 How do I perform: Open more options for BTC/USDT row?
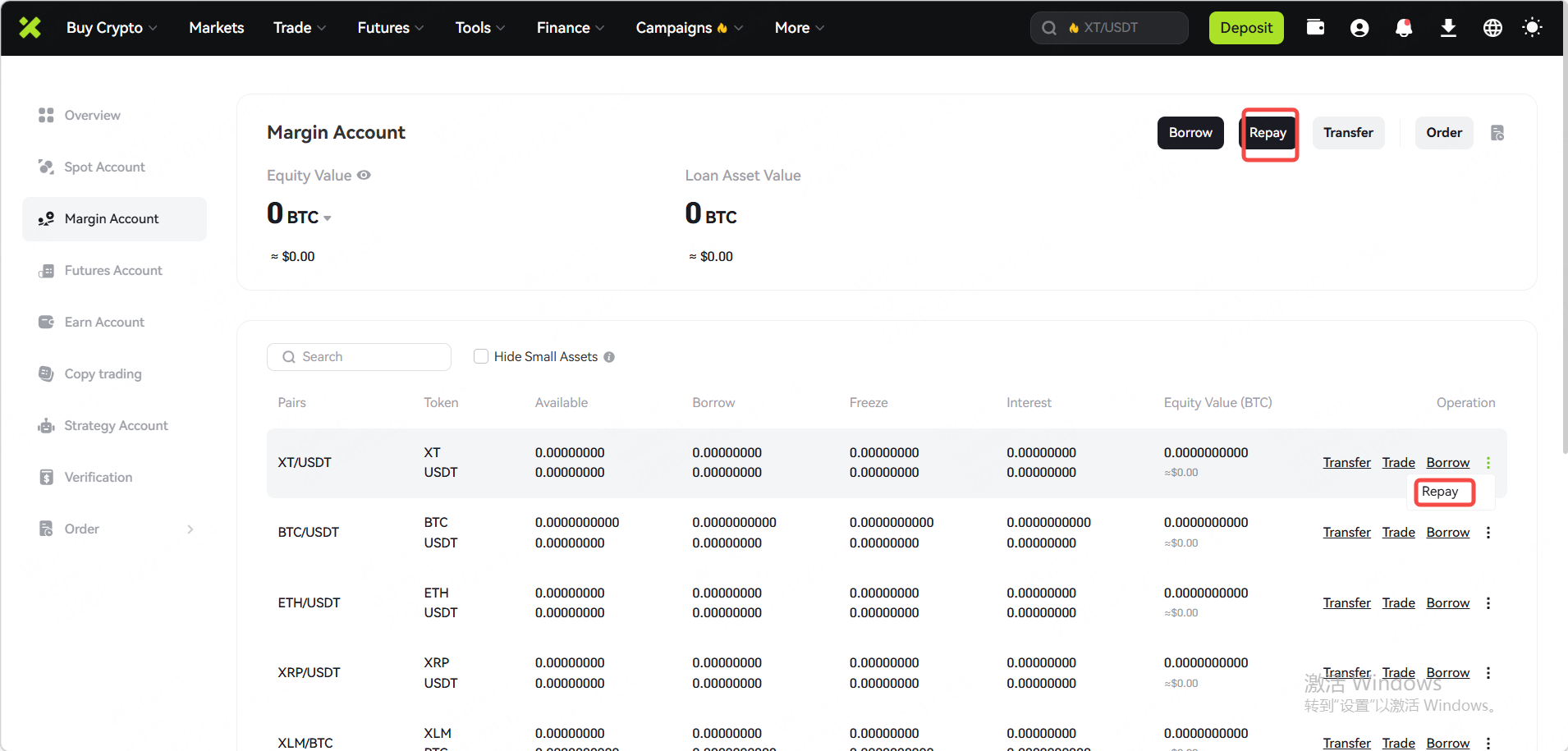pyautogui.click(x=1488, y=533)
